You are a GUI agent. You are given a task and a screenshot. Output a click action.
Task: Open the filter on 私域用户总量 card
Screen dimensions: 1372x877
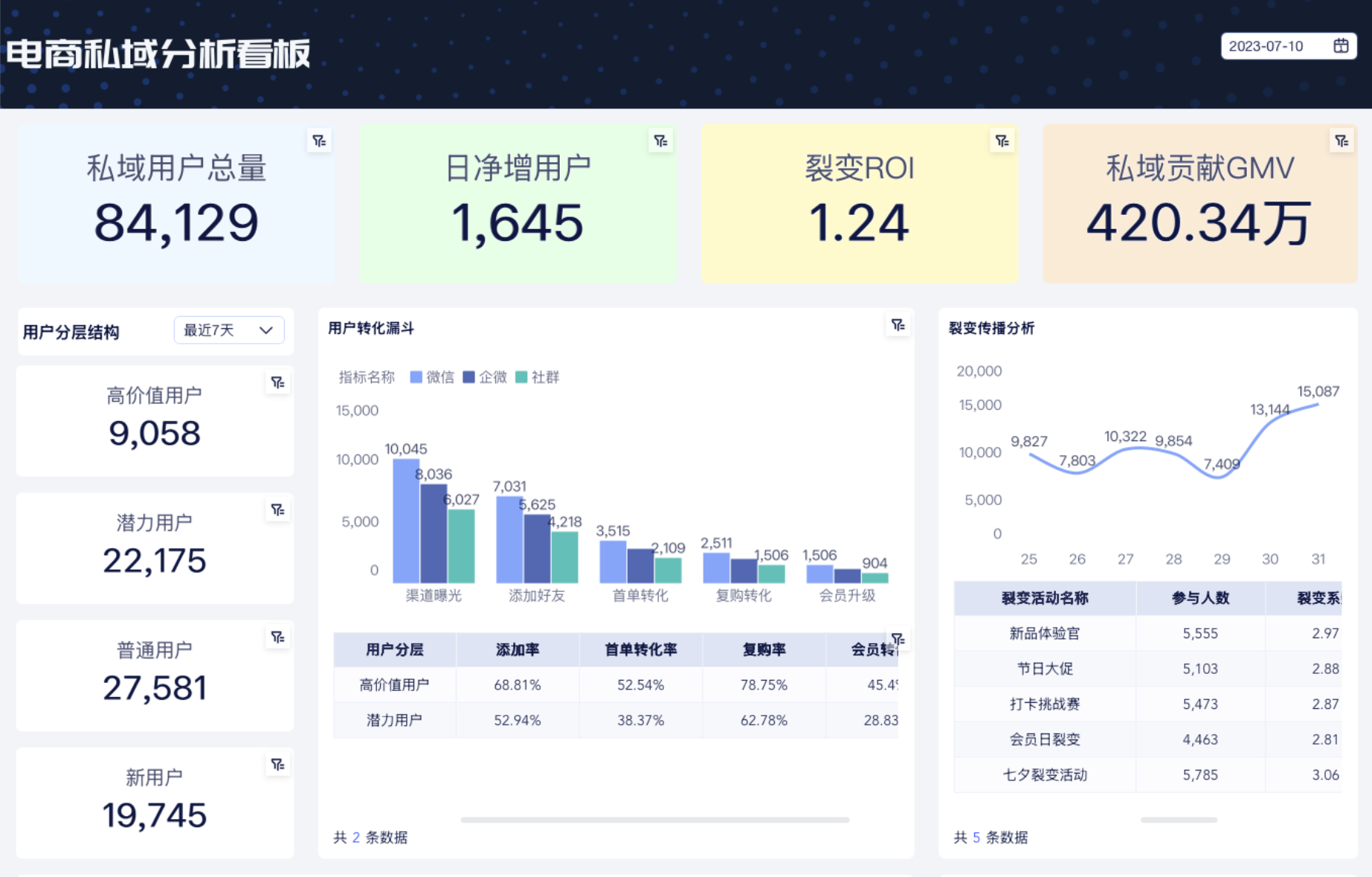pyautogui.click(x=318, y=141)
